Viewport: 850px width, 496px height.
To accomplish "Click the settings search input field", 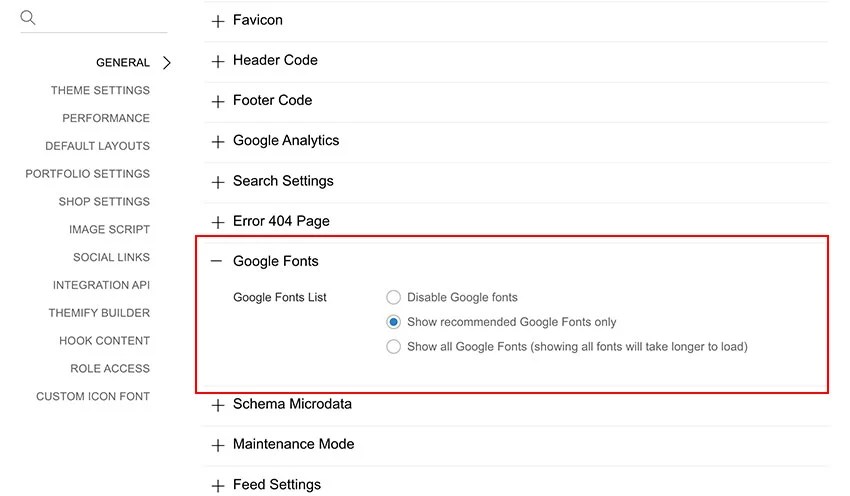I will pyautogui.click(x=100, y=18).
